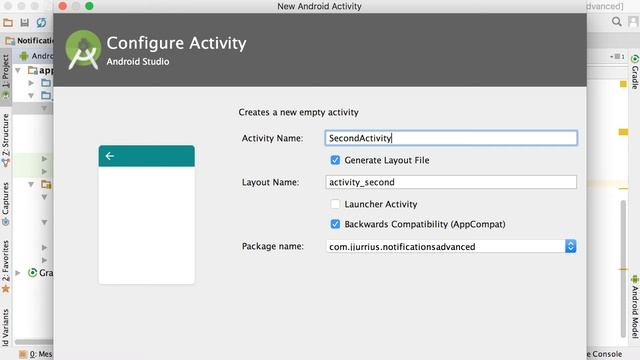
Task: Click the Android Studio logo icon
Action: pyautogui.click(x=83, y=50)
